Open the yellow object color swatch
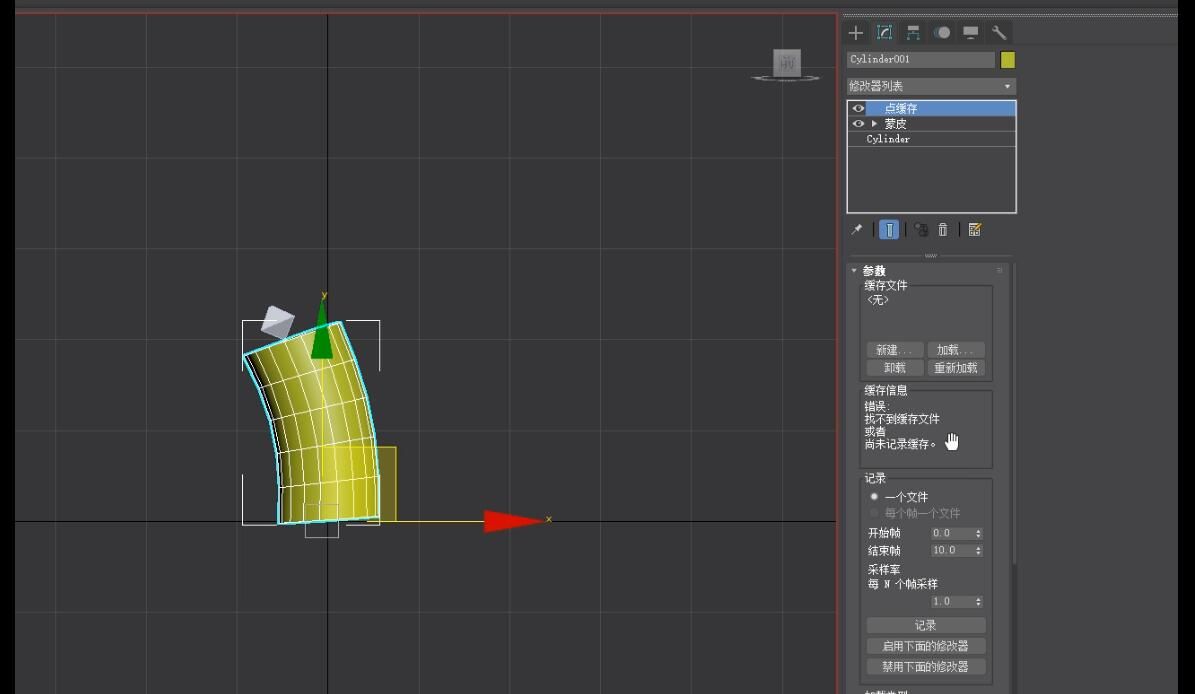The width and height of the screenshot is (1195, 694). click(1008, 59)
